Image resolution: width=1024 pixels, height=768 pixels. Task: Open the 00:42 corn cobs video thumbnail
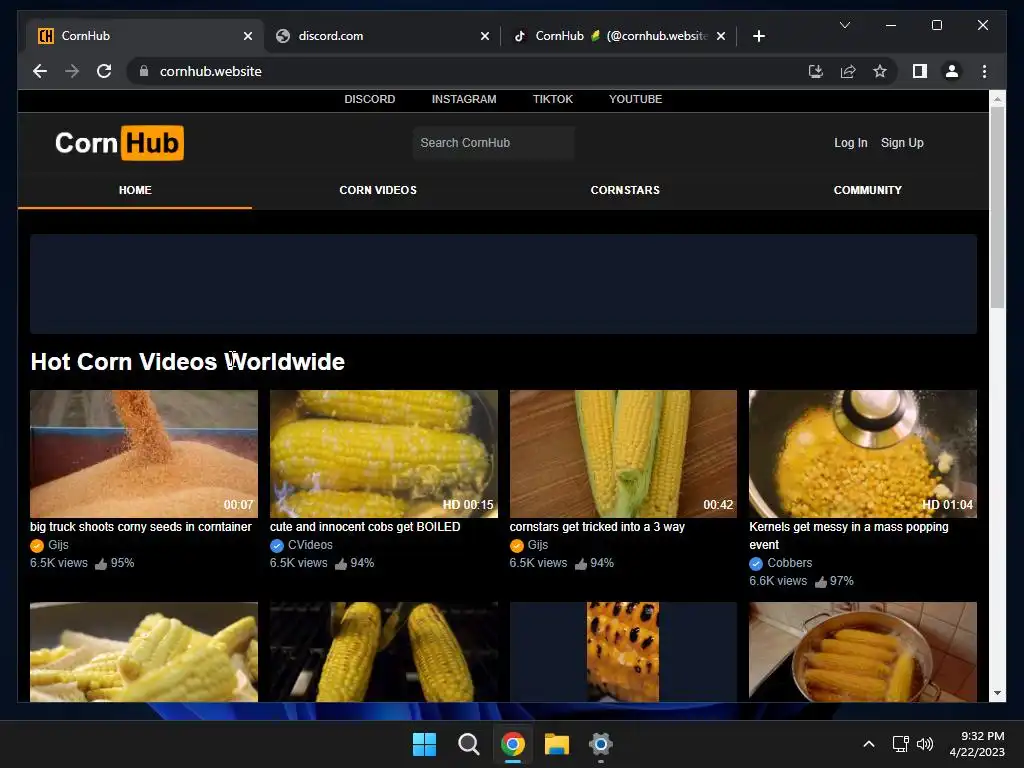tap(623, 454)
